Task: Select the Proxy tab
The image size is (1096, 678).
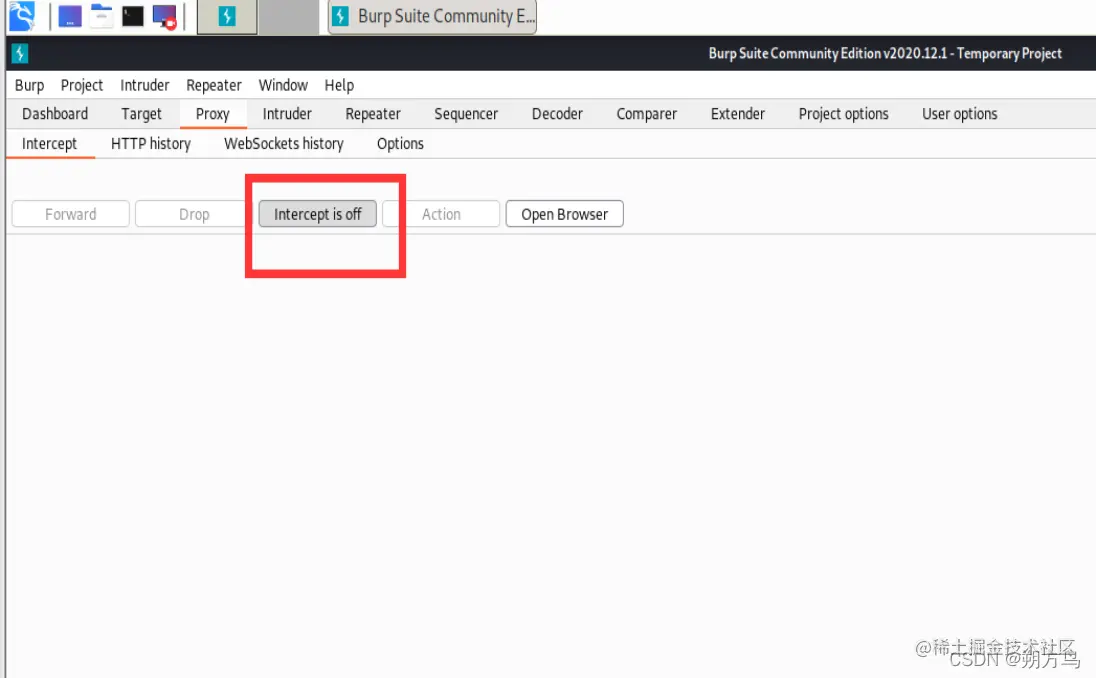Action: (x=212, y=114)
